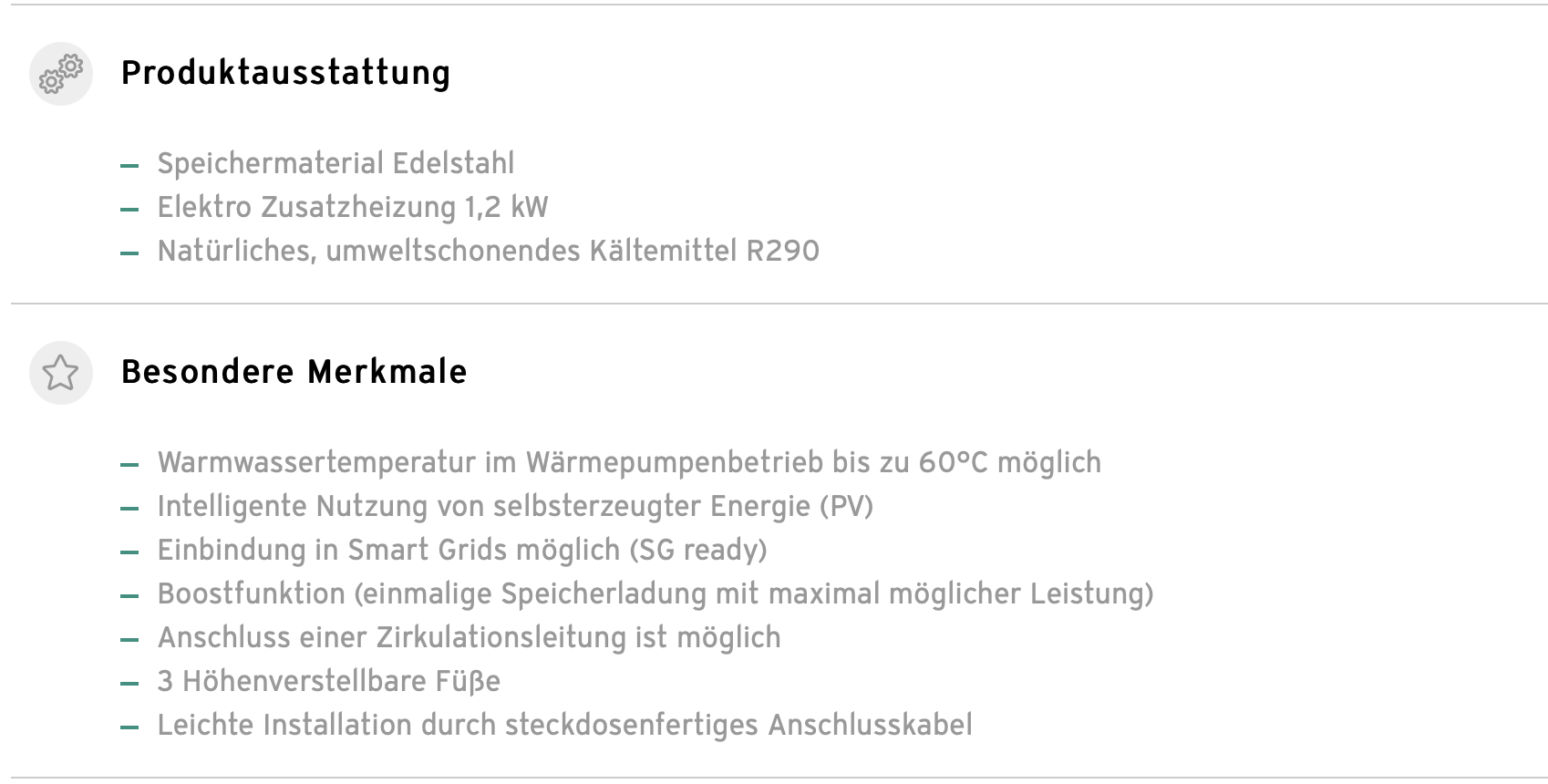
Task: Select the Besondere Merkmale heading
Action: click(294, 372)
